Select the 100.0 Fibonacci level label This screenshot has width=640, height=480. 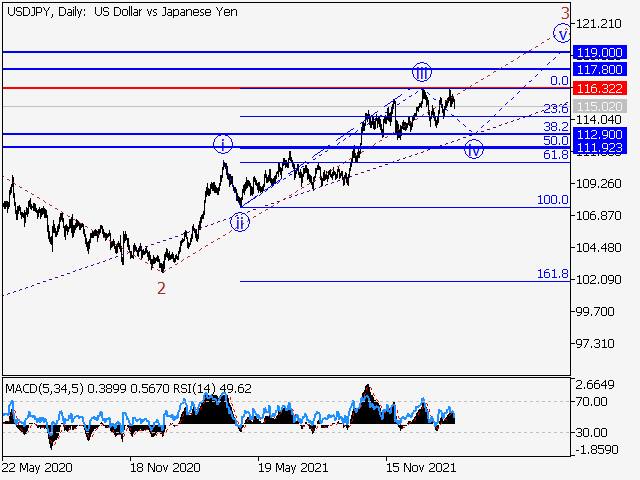[x=552, y=200]
